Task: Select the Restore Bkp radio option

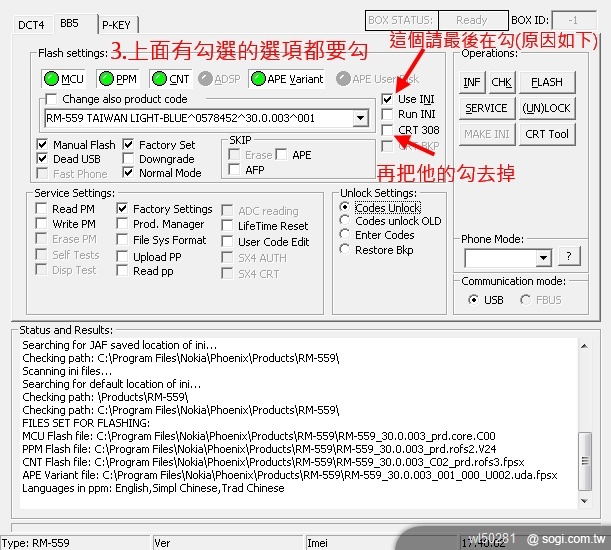Action: click(346, 250)
